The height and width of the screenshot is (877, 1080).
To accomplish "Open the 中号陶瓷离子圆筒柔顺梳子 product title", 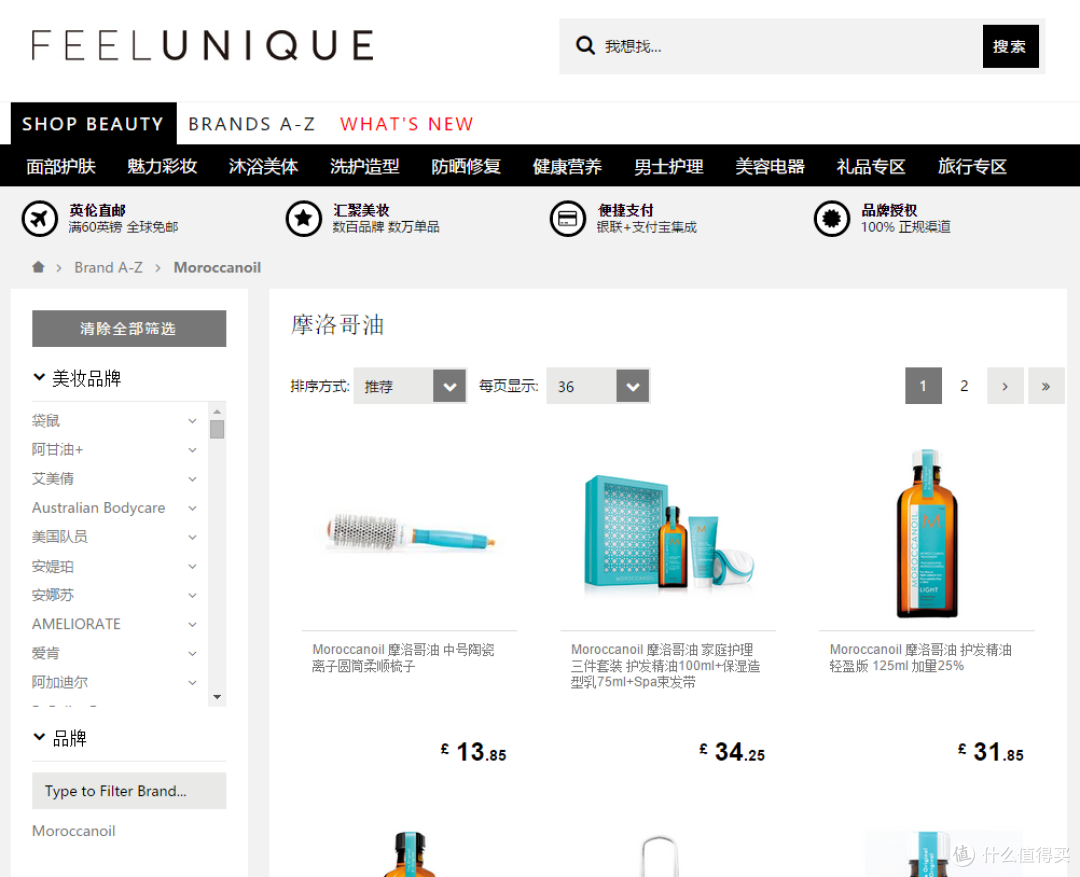I will click(403, 658).
